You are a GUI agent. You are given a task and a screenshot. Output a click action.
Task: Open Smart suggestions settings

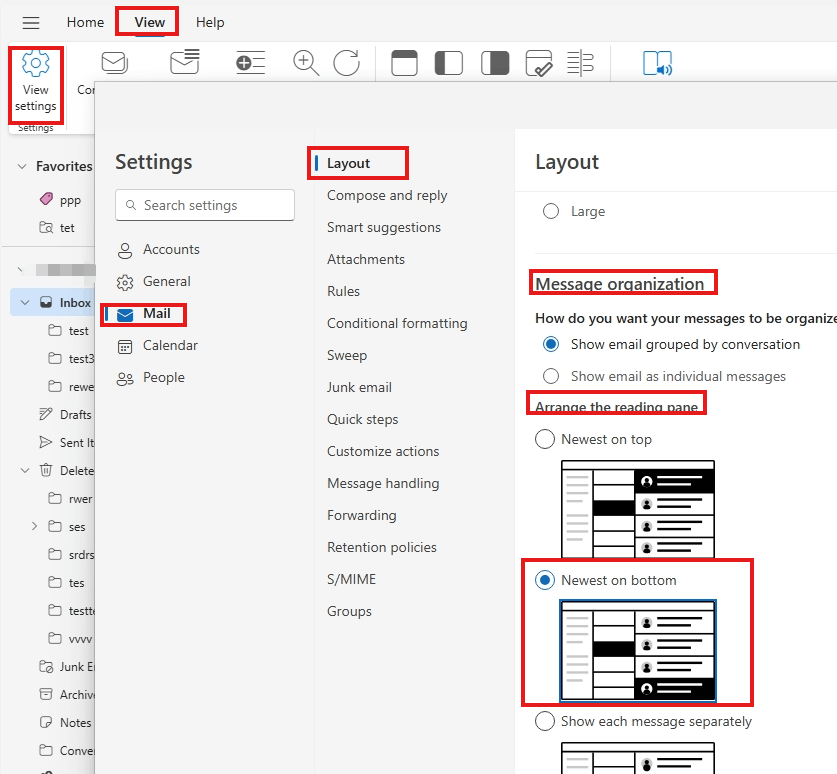pyautogui.click(x=384, y=227)
